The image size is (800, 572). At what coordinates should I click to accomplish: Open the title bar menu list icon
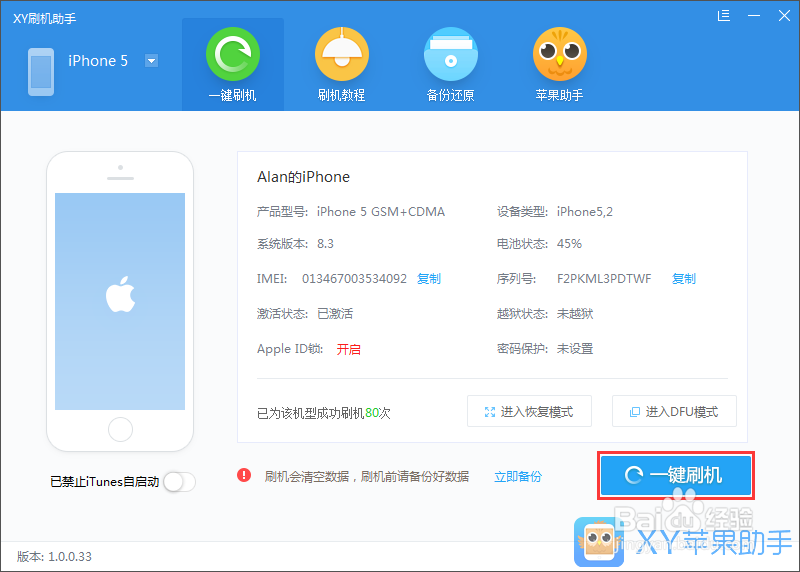pos(723,16)
